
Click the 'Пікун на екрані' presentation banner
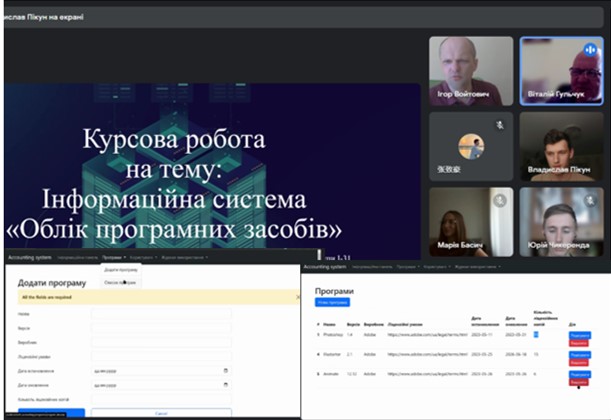304,17
